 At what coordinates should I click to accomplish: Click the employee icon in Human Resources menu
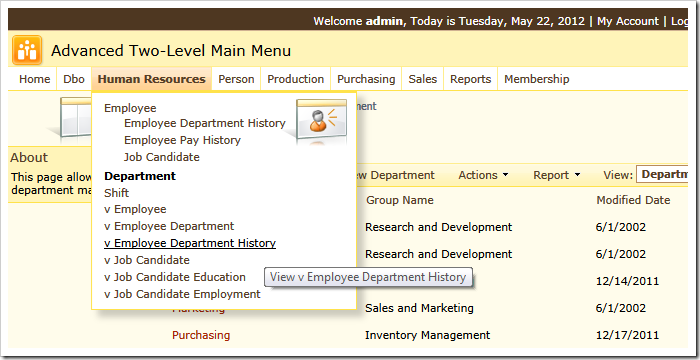[321, 121]
